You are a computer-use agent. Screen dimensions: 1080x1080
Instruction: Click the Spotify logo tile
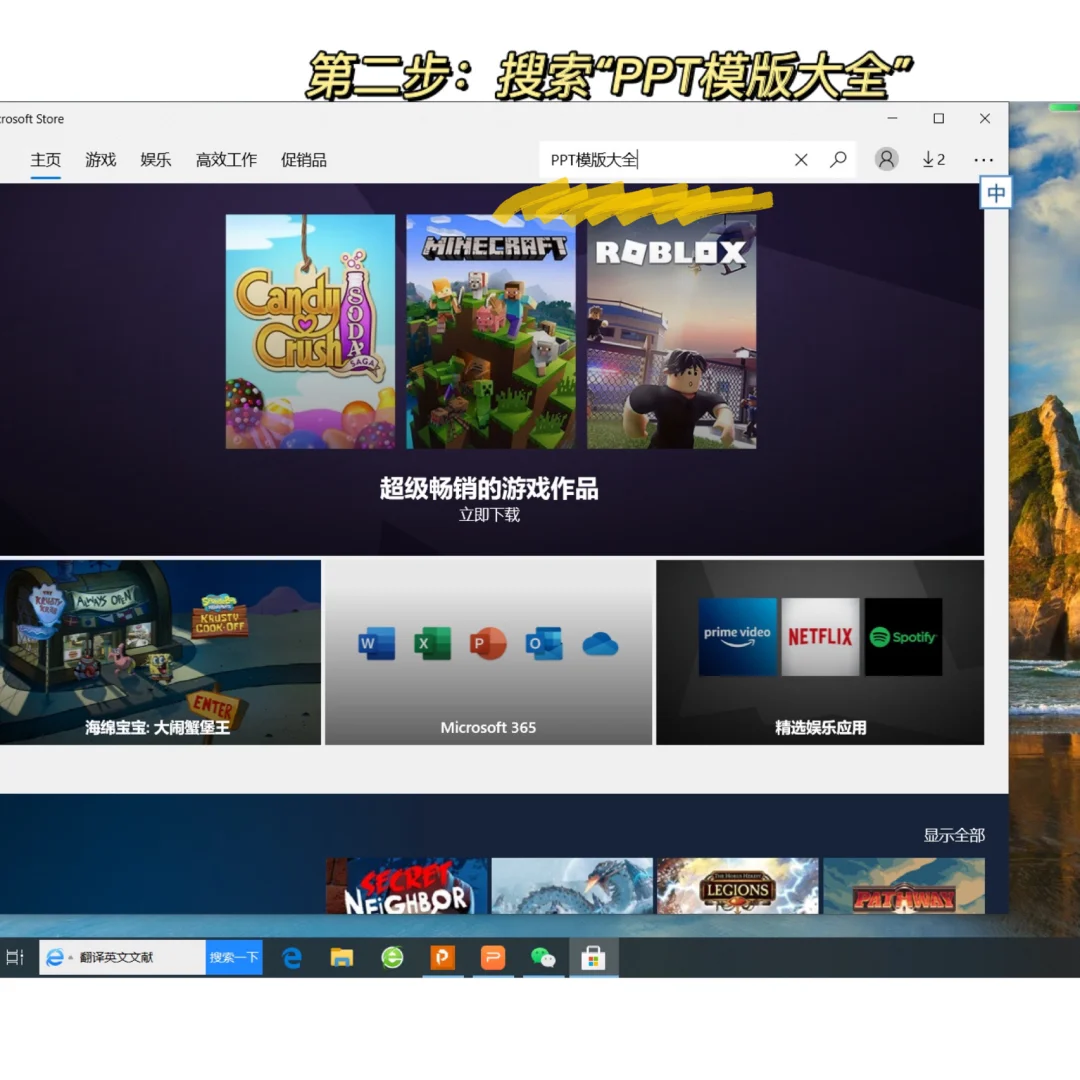pyautogui.click(x=903, y=636)
